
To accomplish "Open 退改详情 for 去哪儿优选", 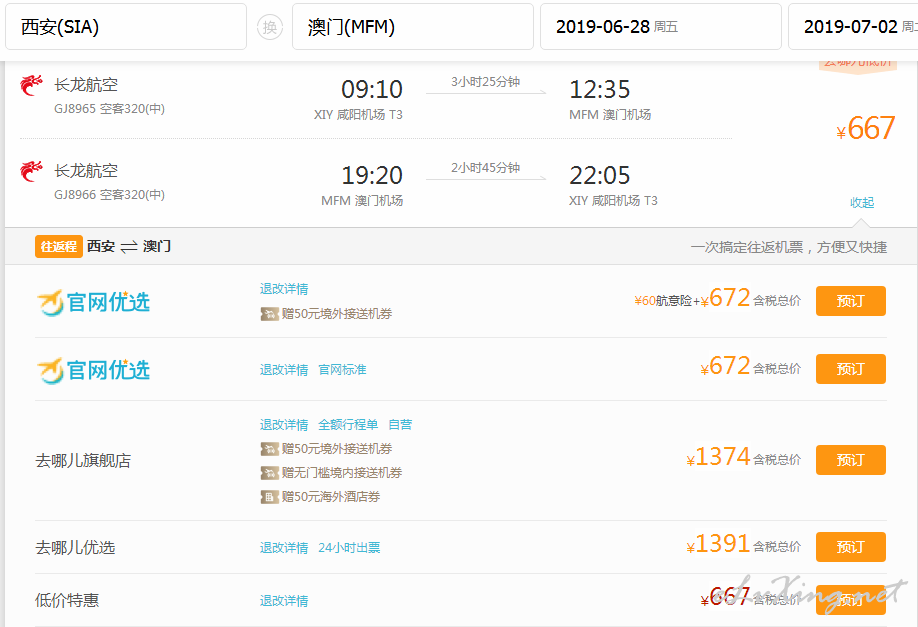I will pos(284,547).
